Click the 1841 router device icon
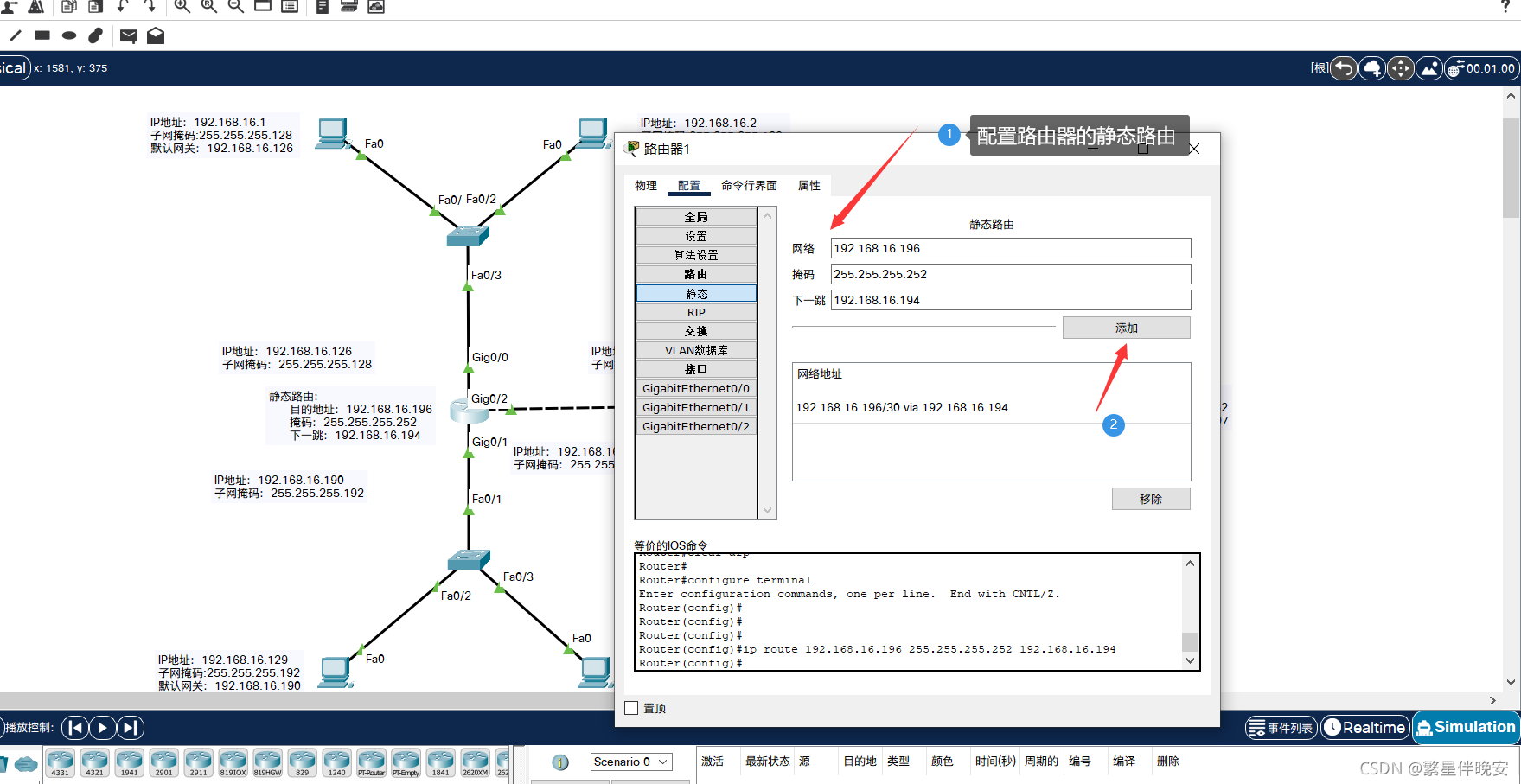Image resolution: width=1521 pixels, height=784 pixels. [x=440, y=762]
